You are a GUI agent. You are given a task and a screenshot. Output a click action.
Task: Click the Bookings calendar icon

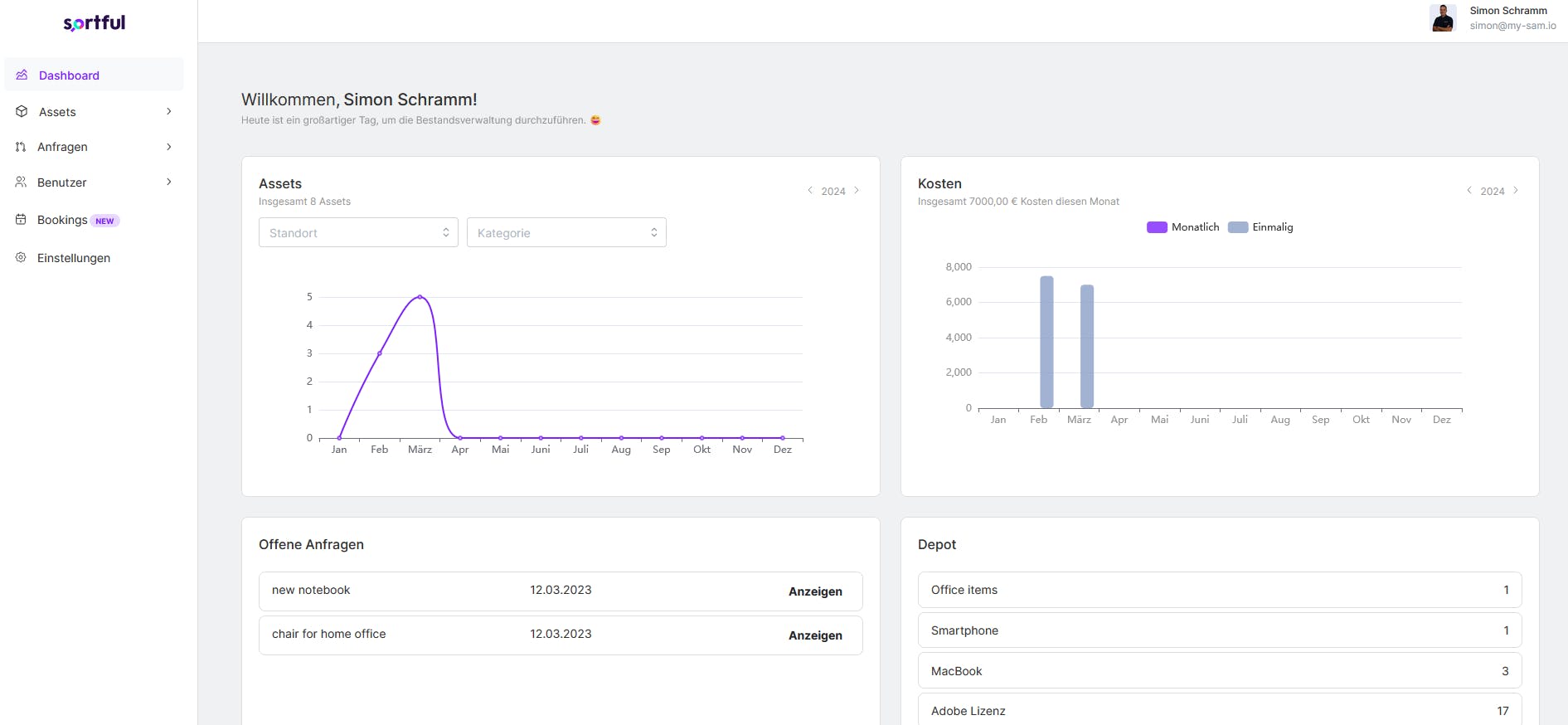coord(21,220)
